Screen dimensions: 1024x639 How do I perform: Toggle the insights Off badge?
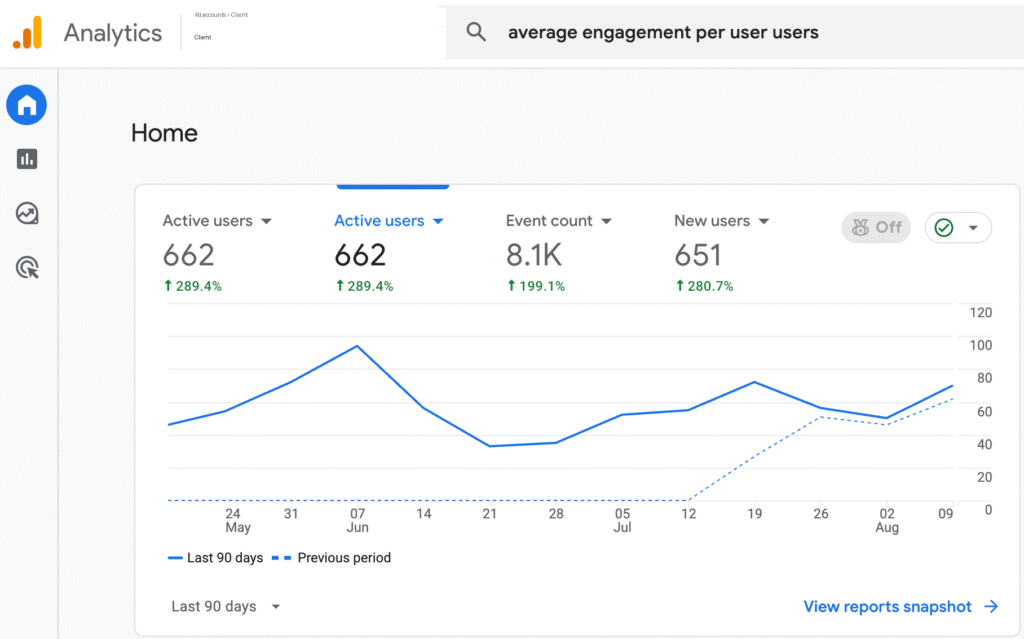(x=876, y=227)
